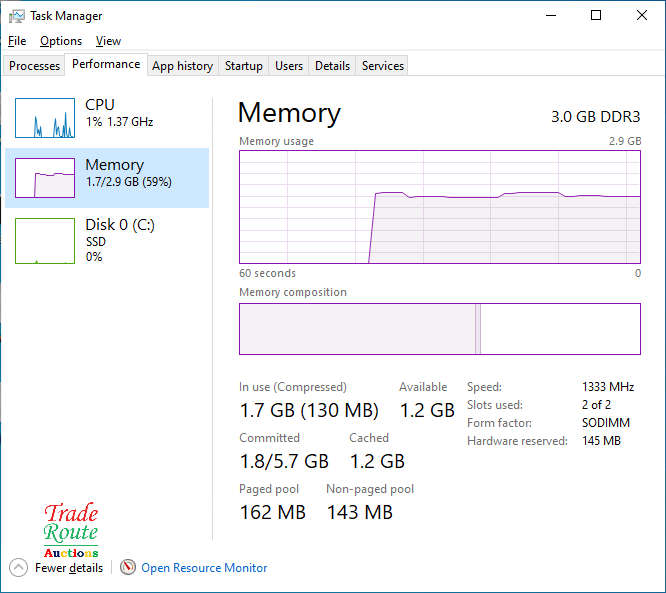Switch to the App history tab
The image size is (666, 593).
point(182,66)
